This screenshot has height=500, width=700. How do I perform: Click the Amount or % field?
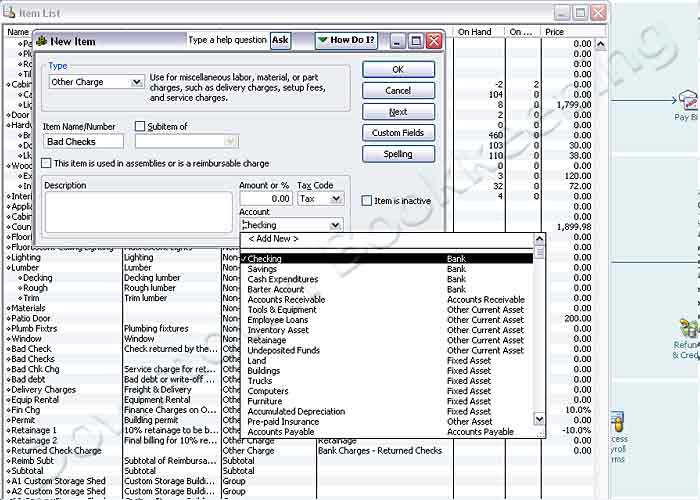[267, 199]
